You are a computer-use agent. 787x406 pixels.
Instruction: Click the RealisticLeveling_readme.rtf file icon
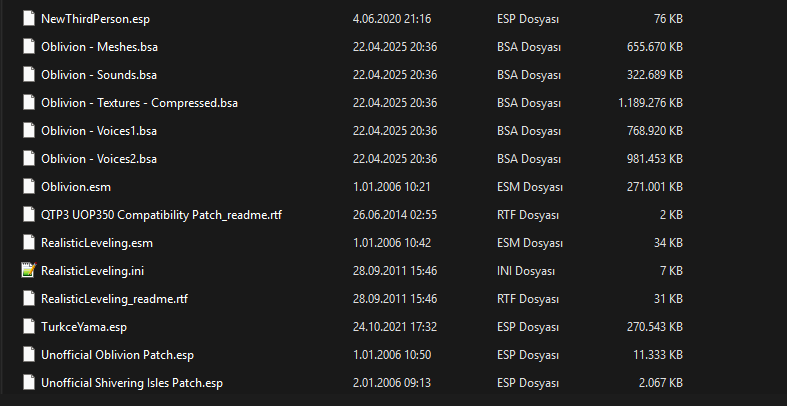[29, 299]
